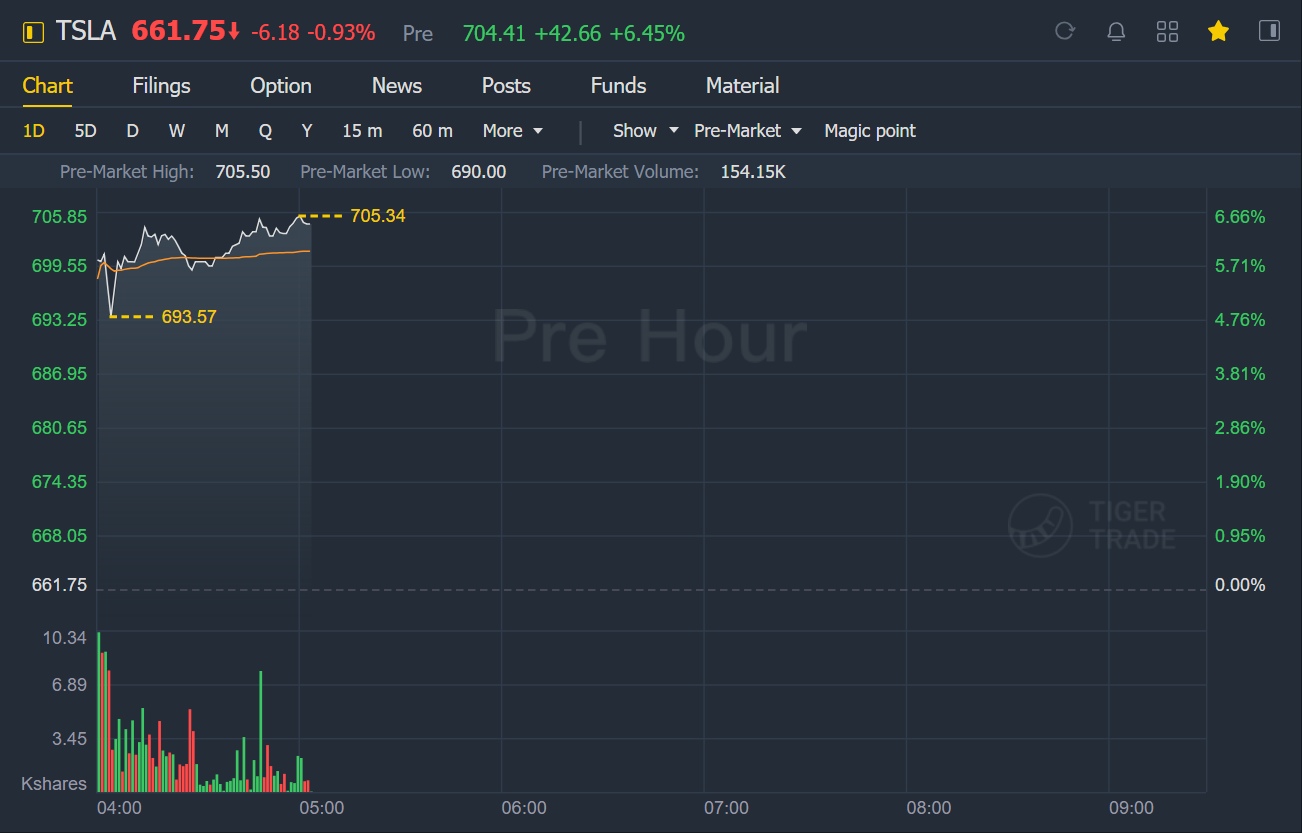Click the Magic point button
Image resolution: width=1302 pixels, height=833 pixels.
870,131
